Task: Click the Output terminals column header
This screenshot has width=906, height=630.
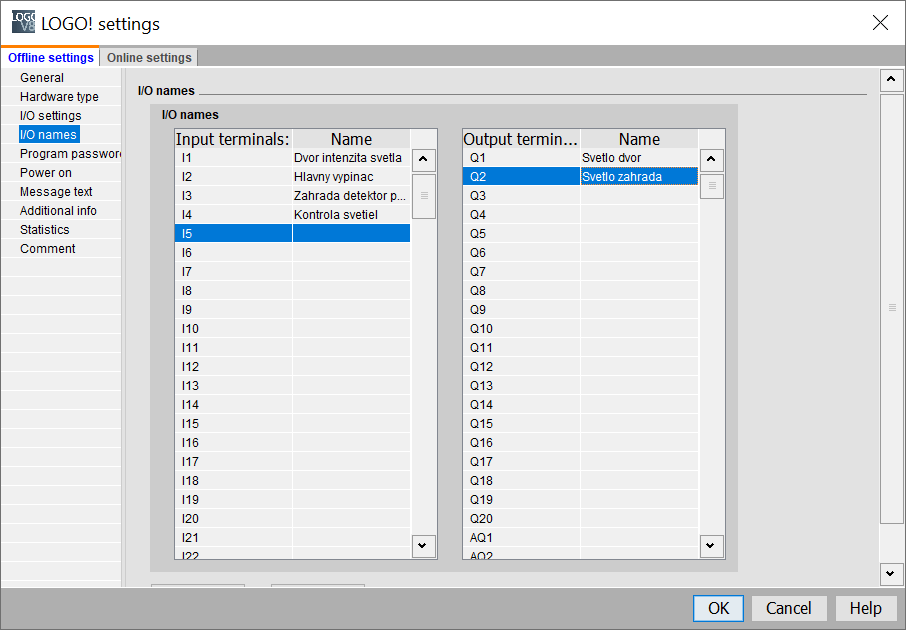Action: [521, 140]
